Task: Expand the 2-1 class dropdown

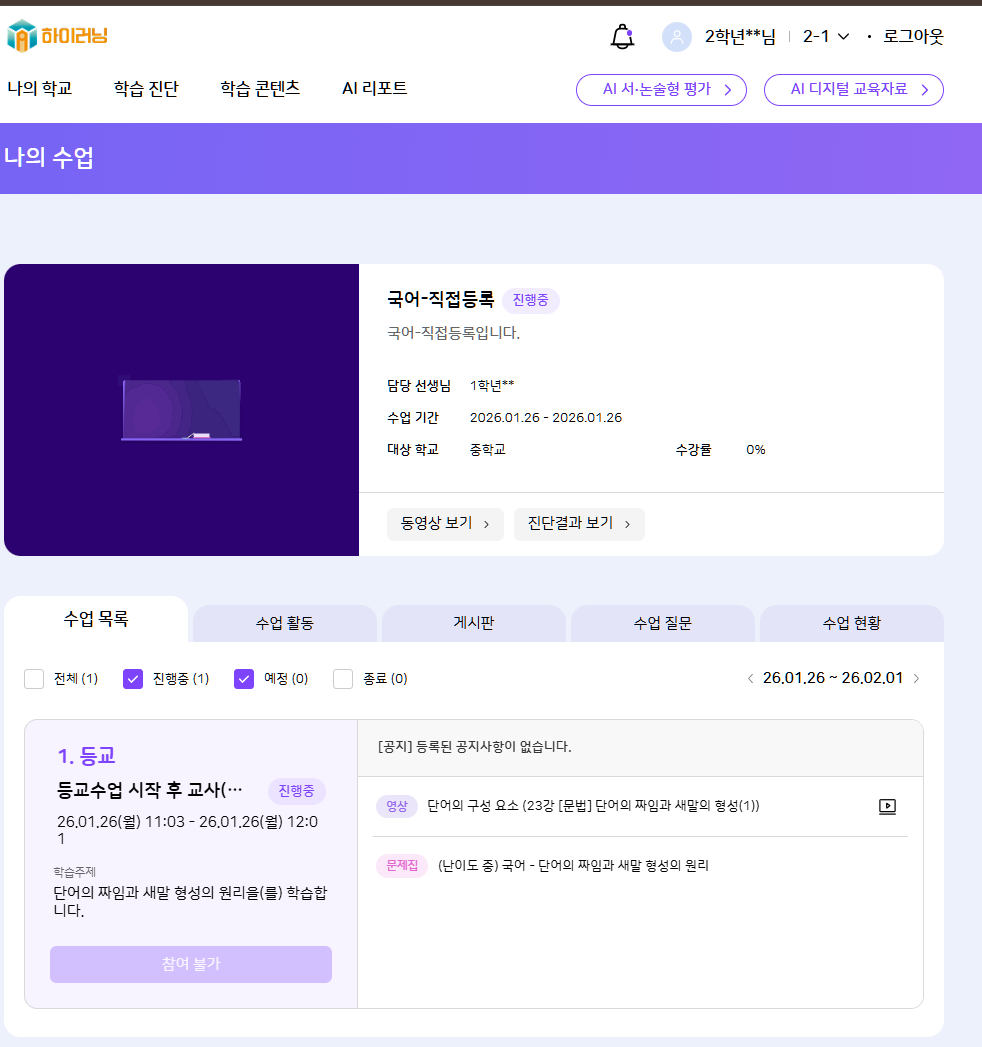Action: [826, 37]
